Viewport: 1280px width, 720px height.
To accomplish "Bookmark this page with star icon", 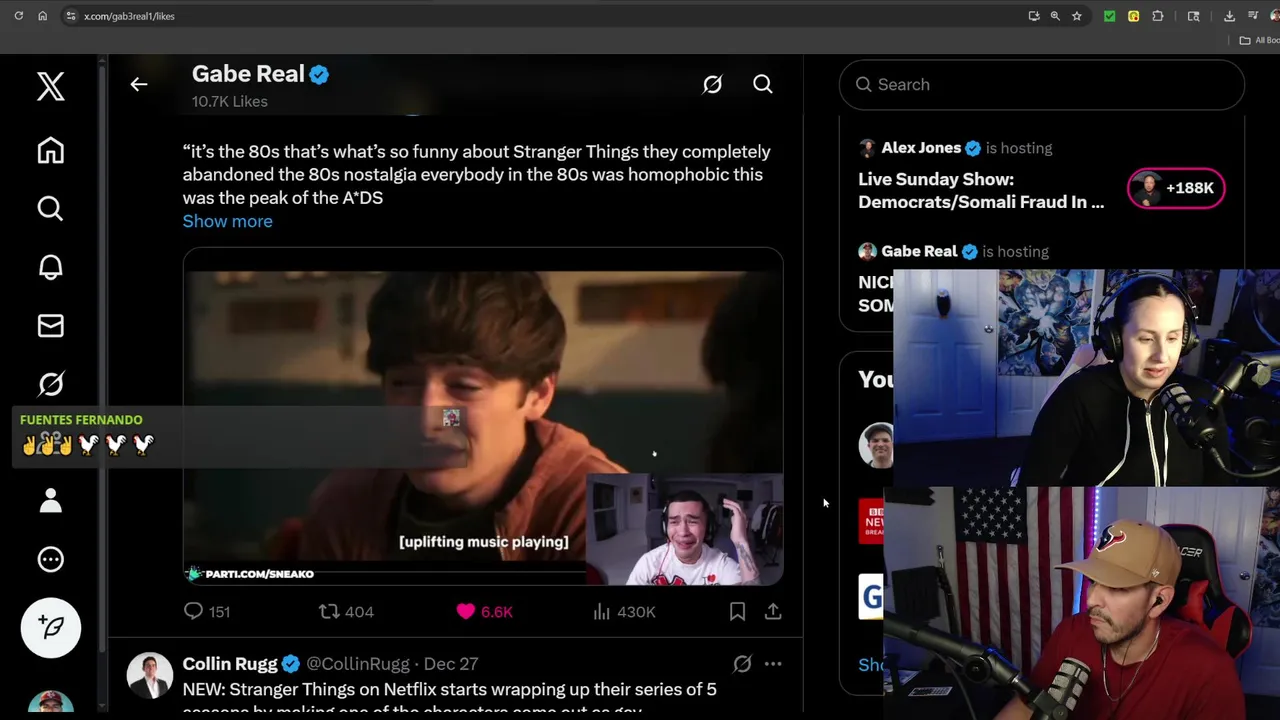I will 1077,16.
